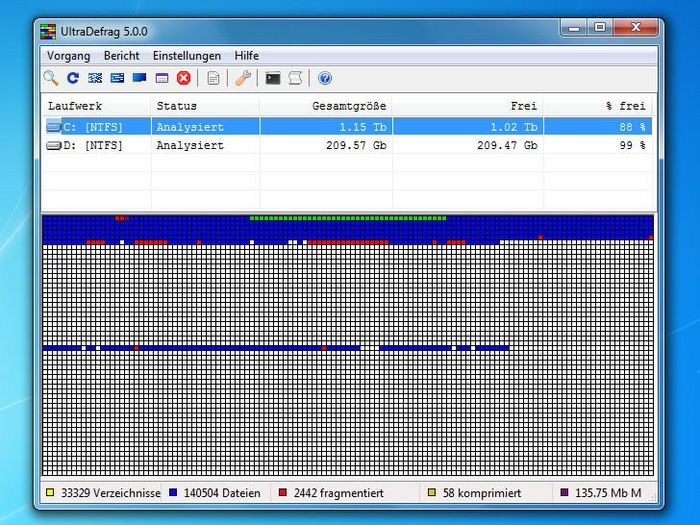
Task: Click 140504 Dateien status bar text
Action: tap(222, 493)
